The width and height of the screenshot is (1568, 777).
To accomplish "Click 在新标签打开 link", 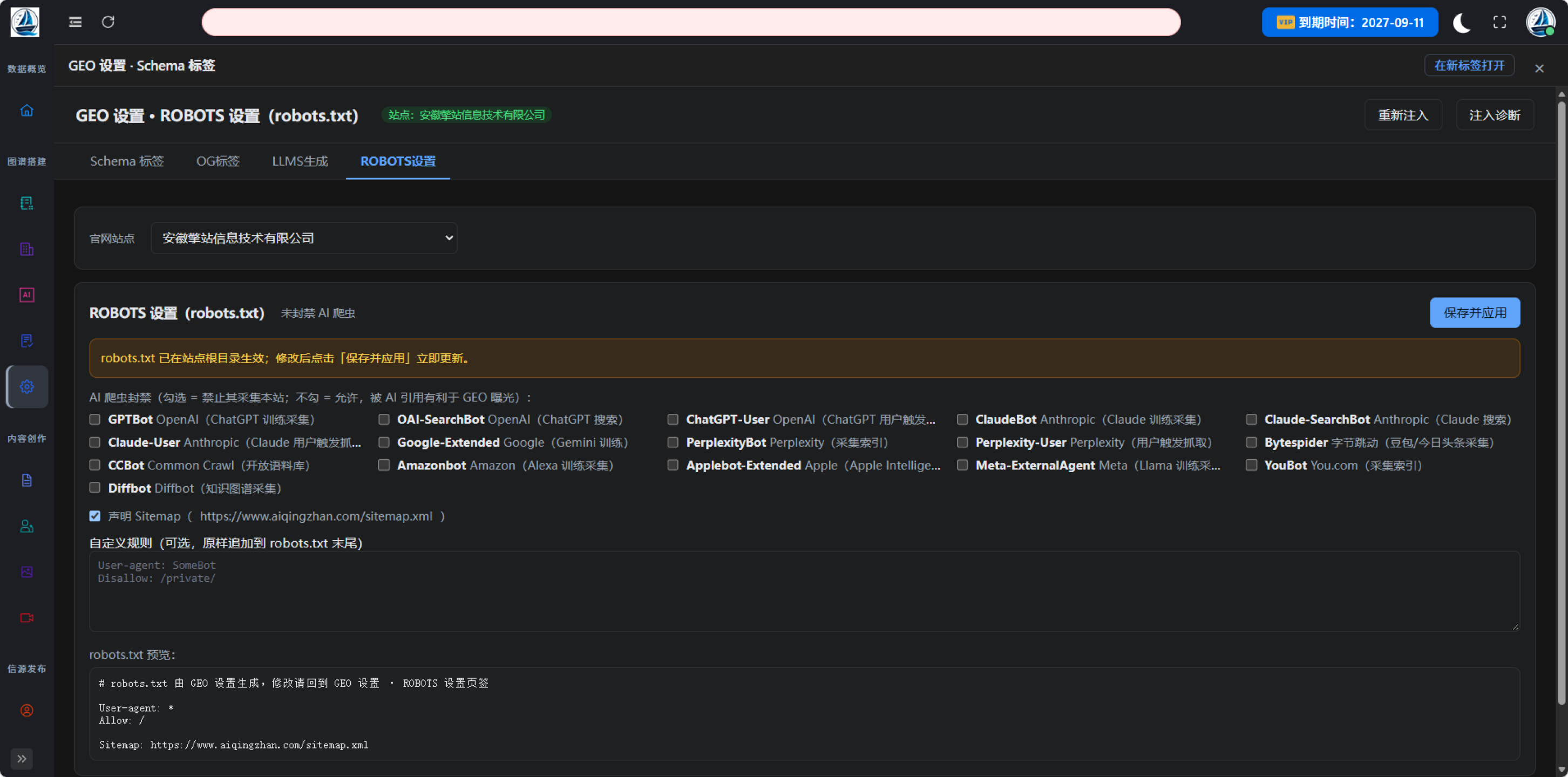I will [1469, 65].
